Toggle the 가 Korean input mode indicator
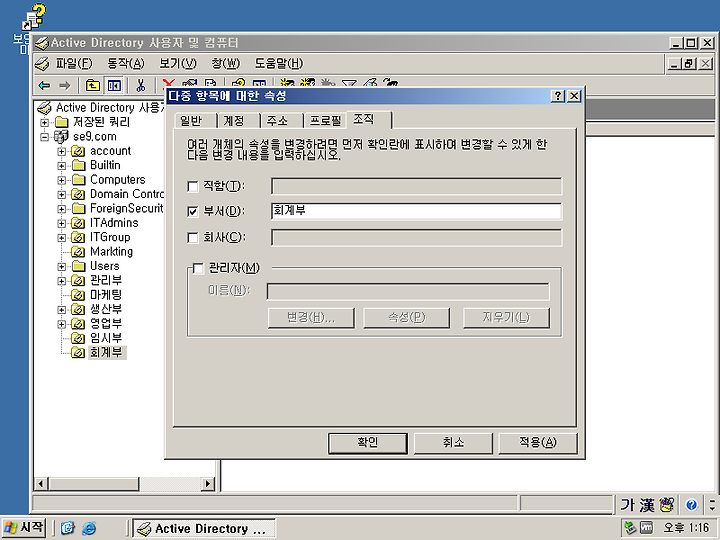Screen dimensions: 720x540 click(x=627, y=505)
